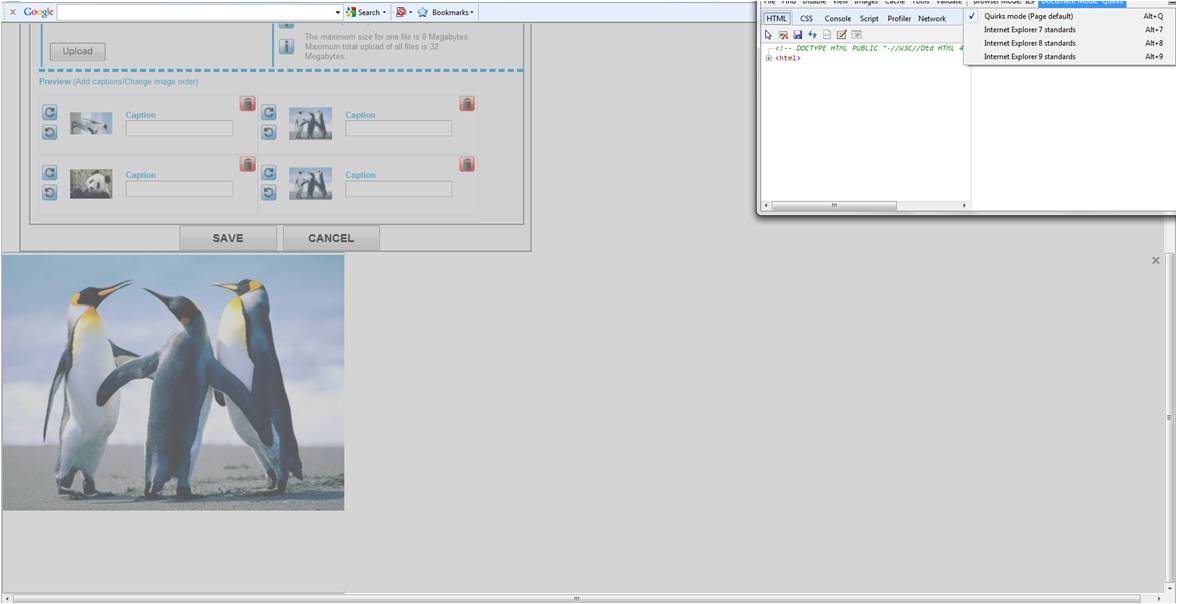Select Internet Explorer 9 standards mode
Viewport: 1177px width, 604px height.
click(x=1069, y=56)
